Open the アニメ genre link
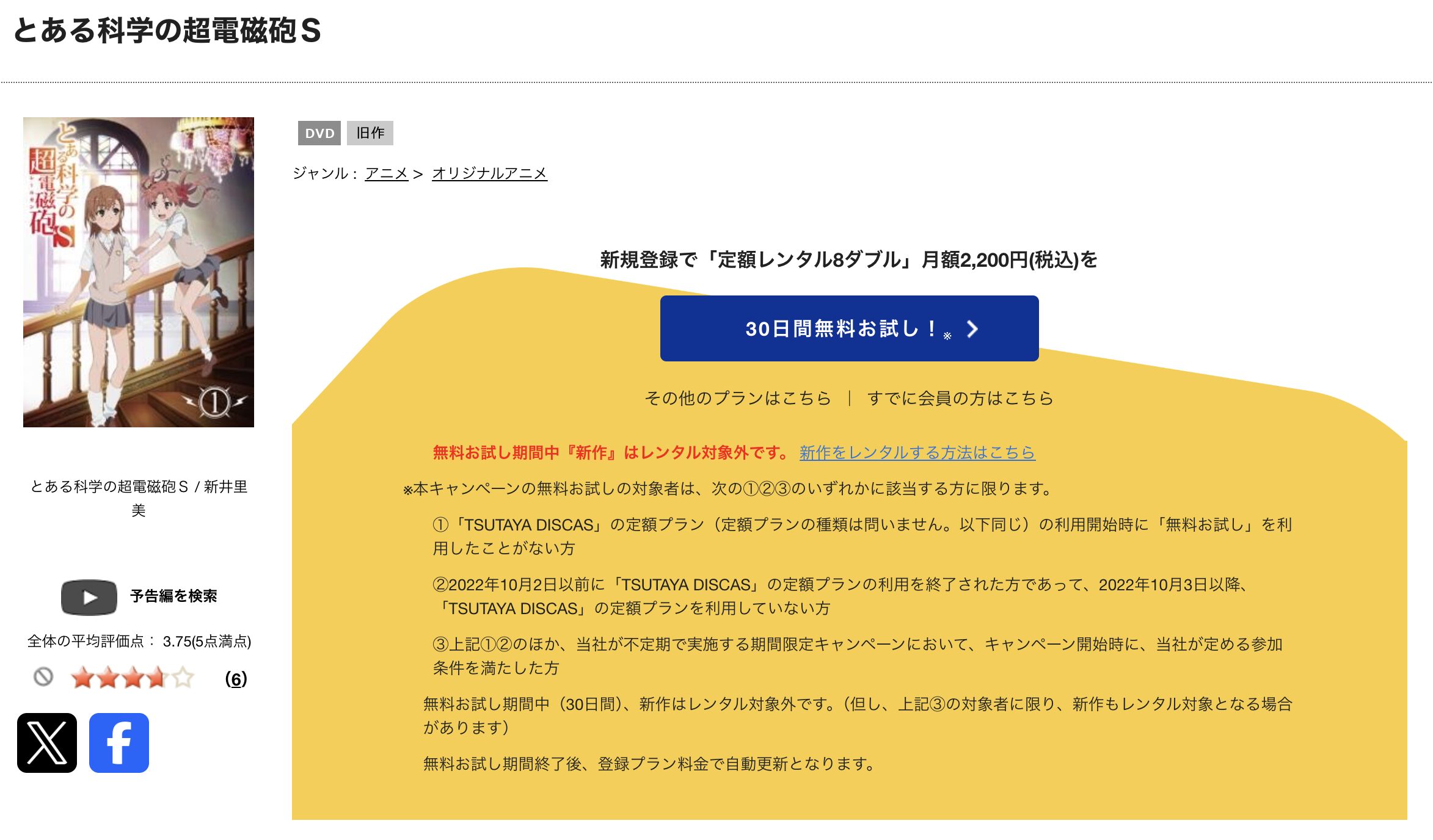Image resolution: width=1433 pixels, height=840 pixels. coord(387,173)
